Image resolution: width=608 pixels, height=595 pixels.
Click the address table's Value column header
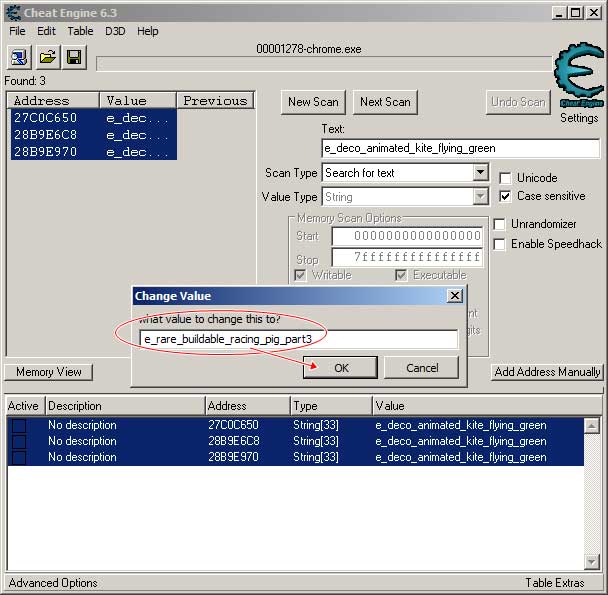[x=487, y=406]
